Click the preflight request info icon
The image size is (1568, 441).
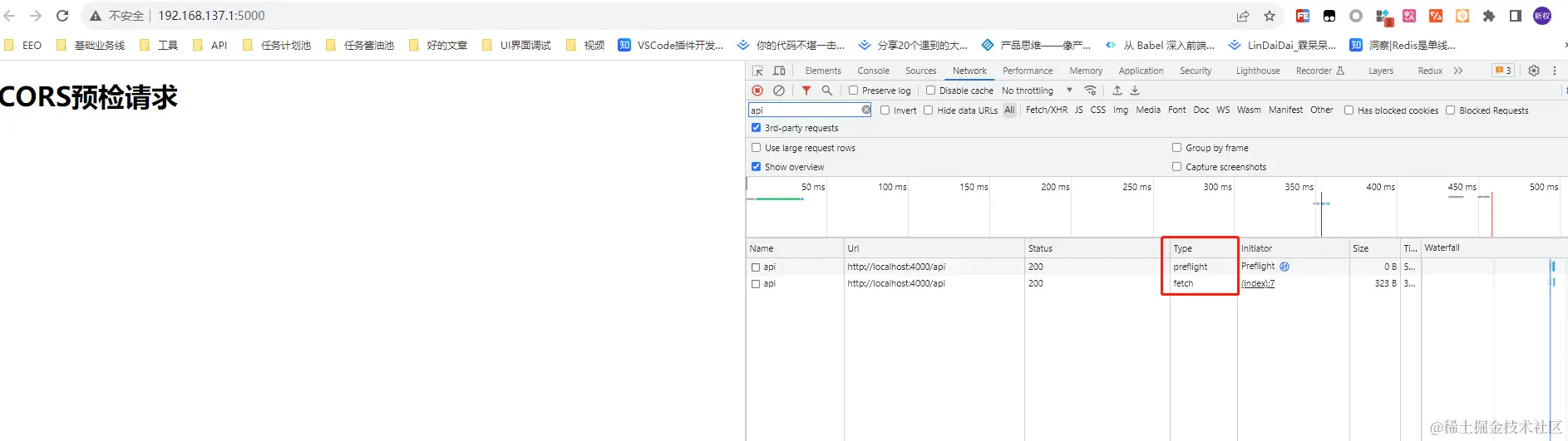[1284, 267]
